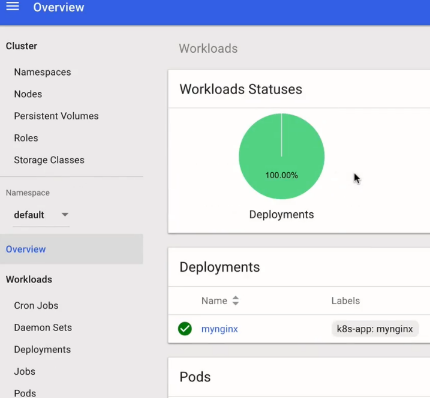Screen dimensions: 430x398
Task: Select the Overview sidebar item
Action: (x=71, y=249)
